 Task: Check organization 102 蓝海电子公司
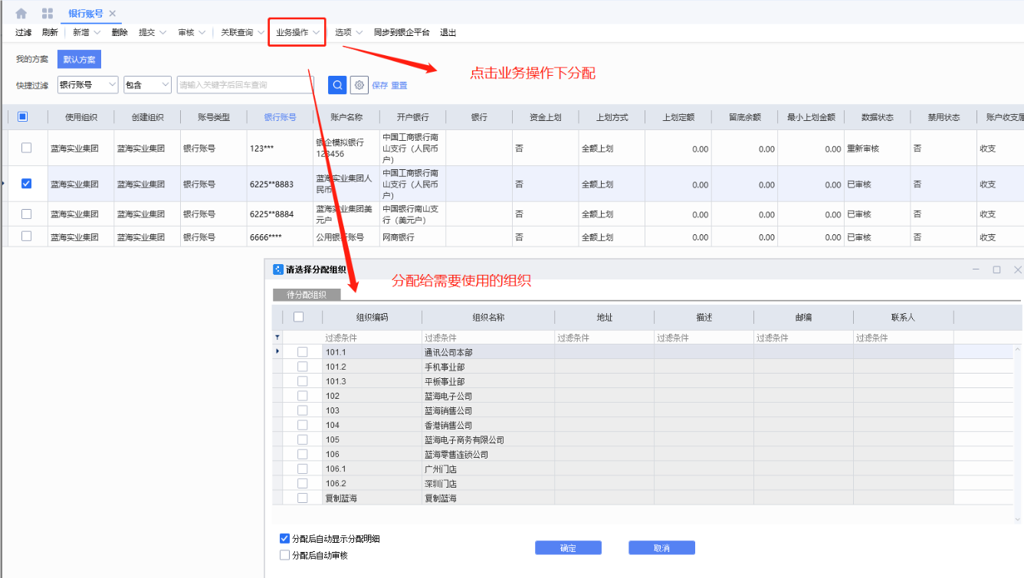[302, 396]
